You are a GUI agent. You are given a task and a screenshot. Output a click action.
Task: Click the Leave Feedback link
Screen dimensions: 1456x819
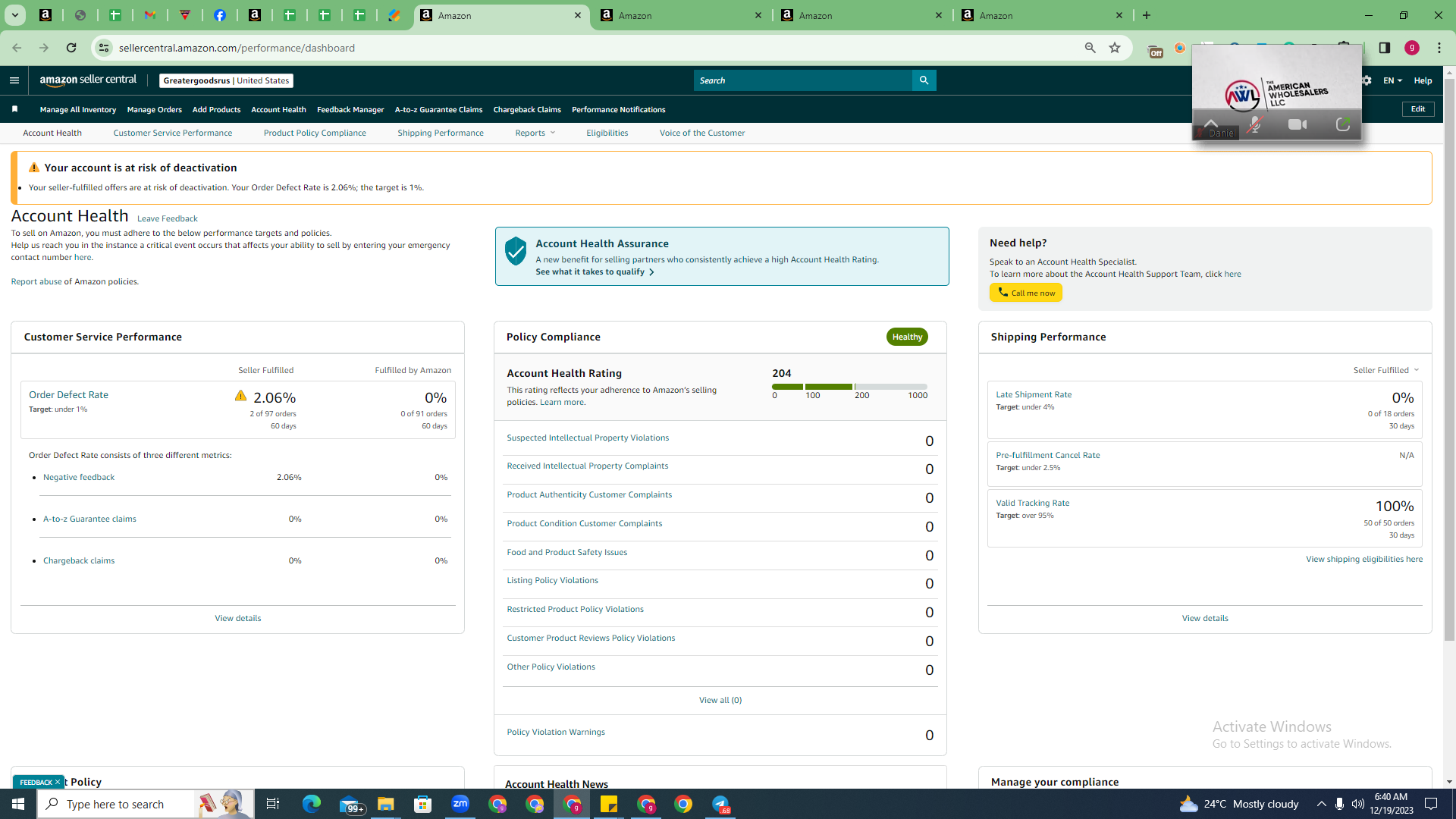tap(167, 218)
